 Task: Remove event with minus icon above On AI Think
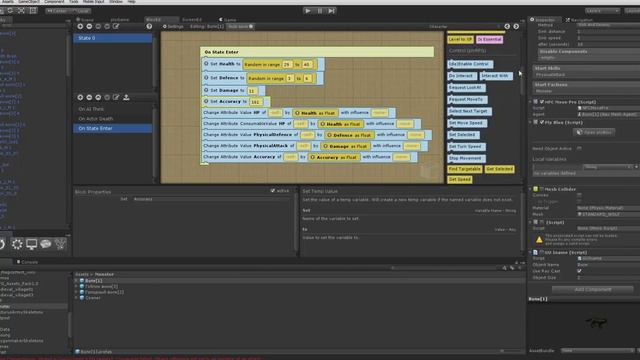89,97
